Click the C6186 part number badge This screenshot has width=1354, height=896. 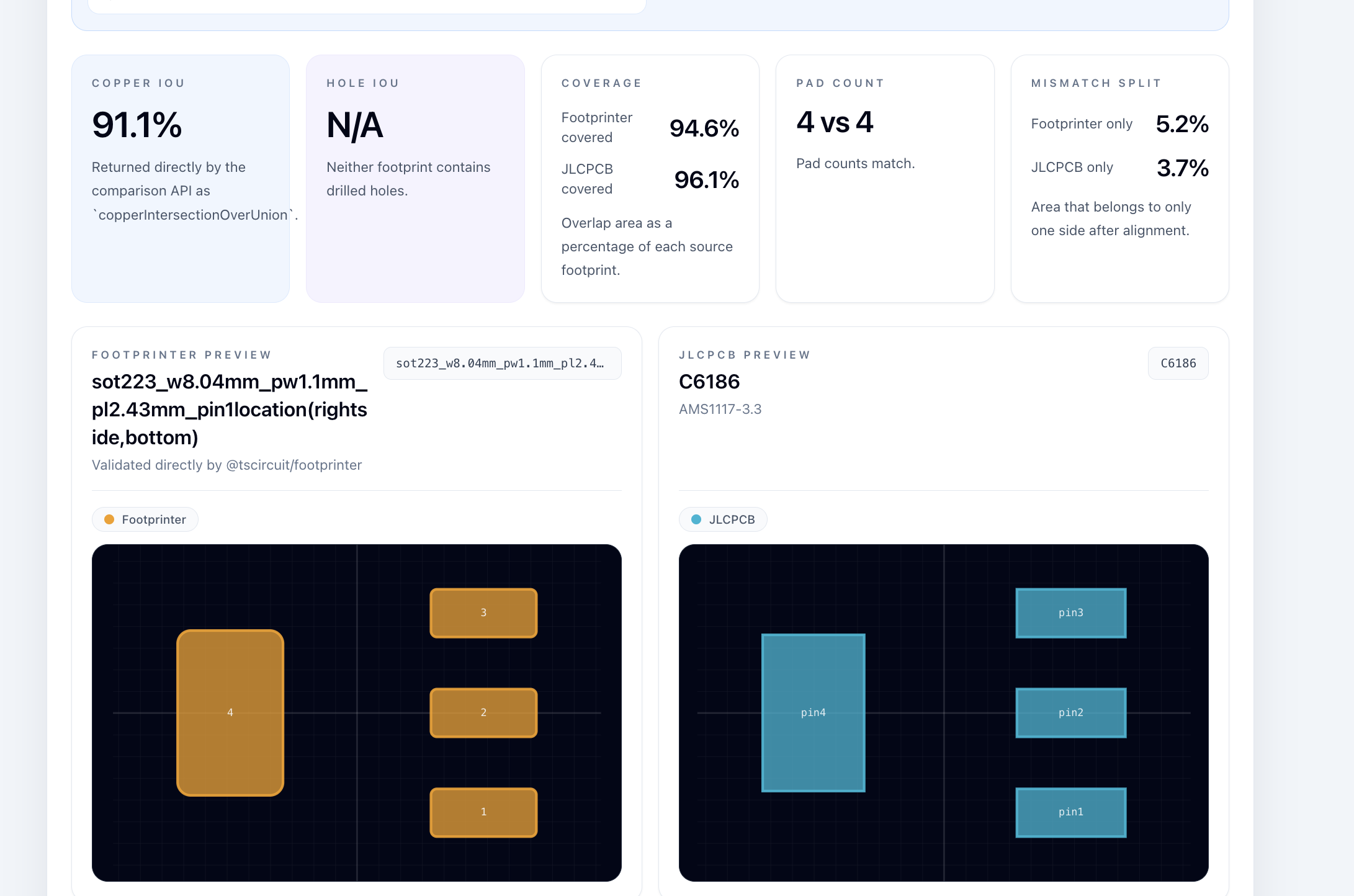pyautogui.click(x=1178, y=363)
